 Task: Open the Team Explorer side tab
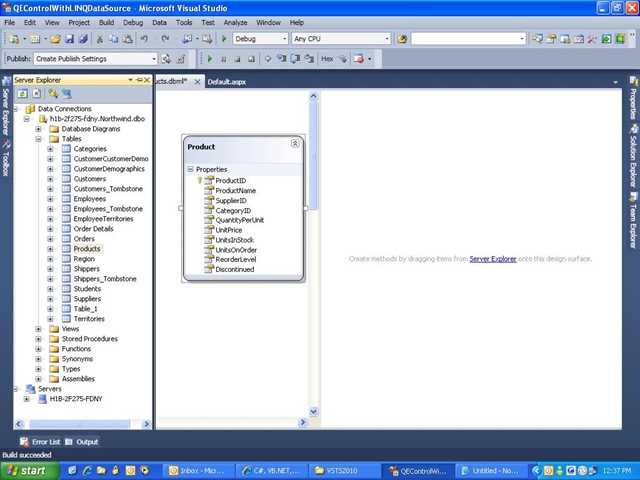click(633, 221)
